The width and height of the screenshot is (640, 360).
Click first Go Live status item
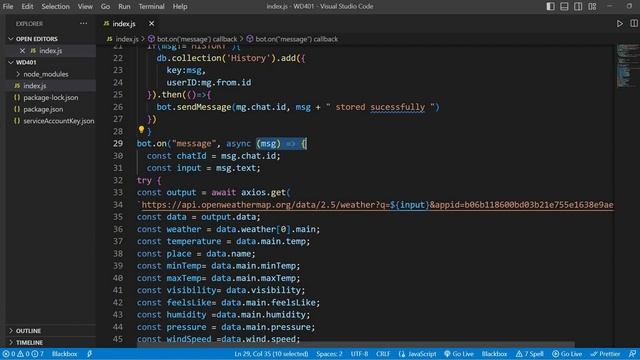(x=459, y=354)
